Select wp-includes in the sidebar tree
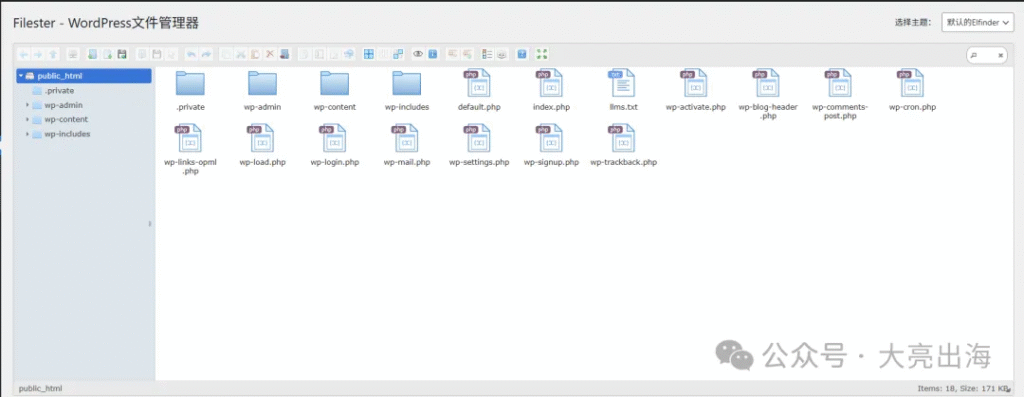Image resolution: width=1024 pixels, height=397 pixels. 67,134
